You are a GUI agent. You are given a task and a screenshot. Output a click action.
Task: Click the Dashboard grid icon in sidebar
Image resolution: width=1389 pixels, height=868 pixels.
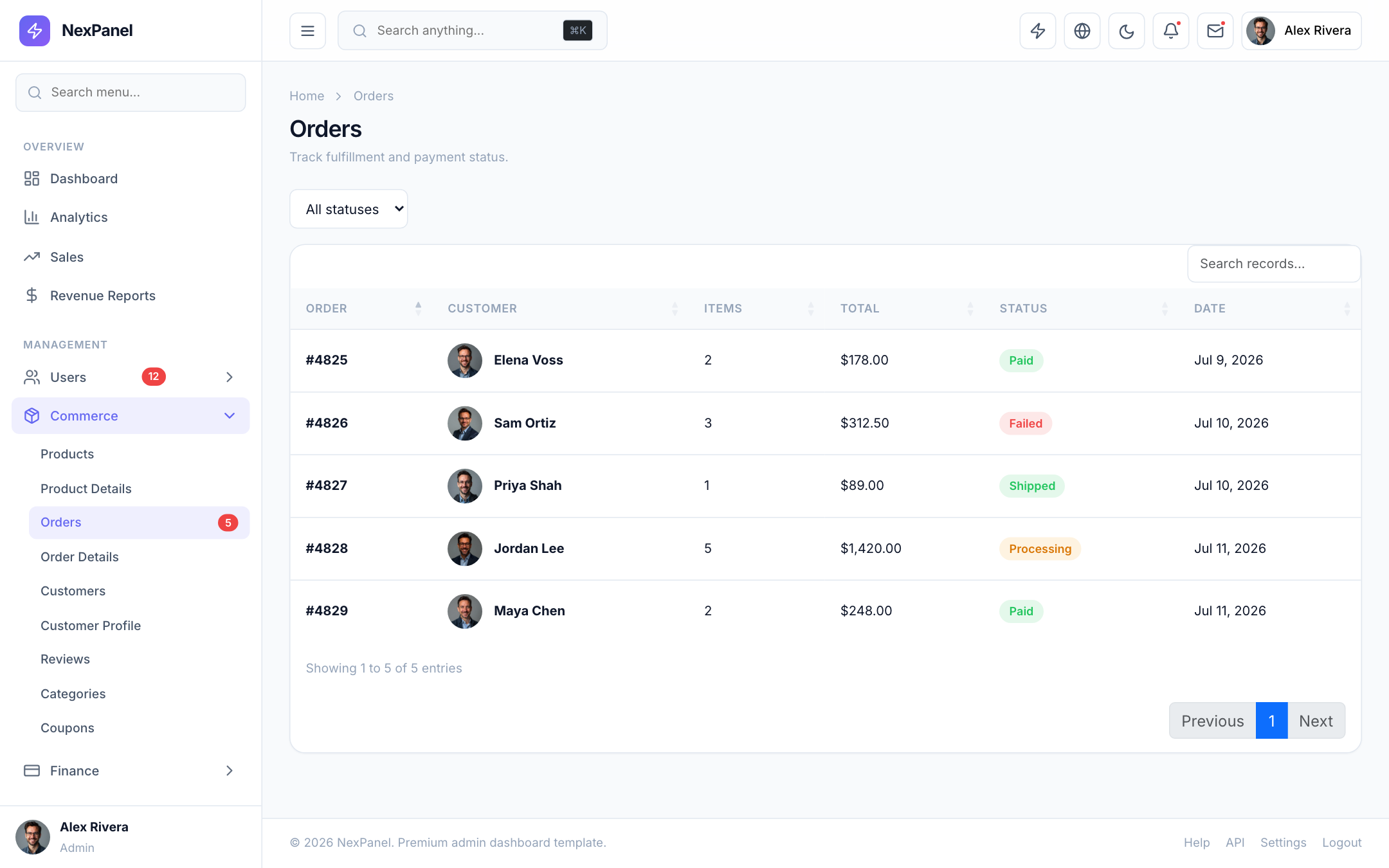tap(32, 179)
